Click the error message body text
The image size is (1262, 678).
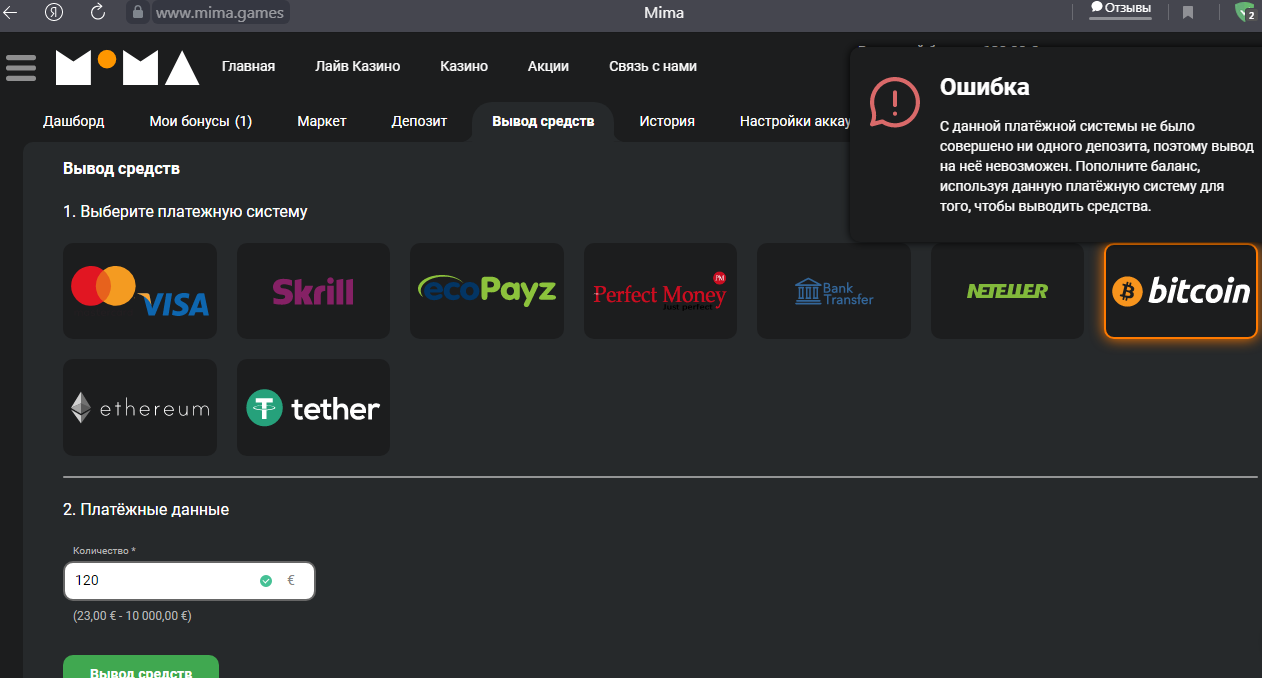tap(1096, 167)
